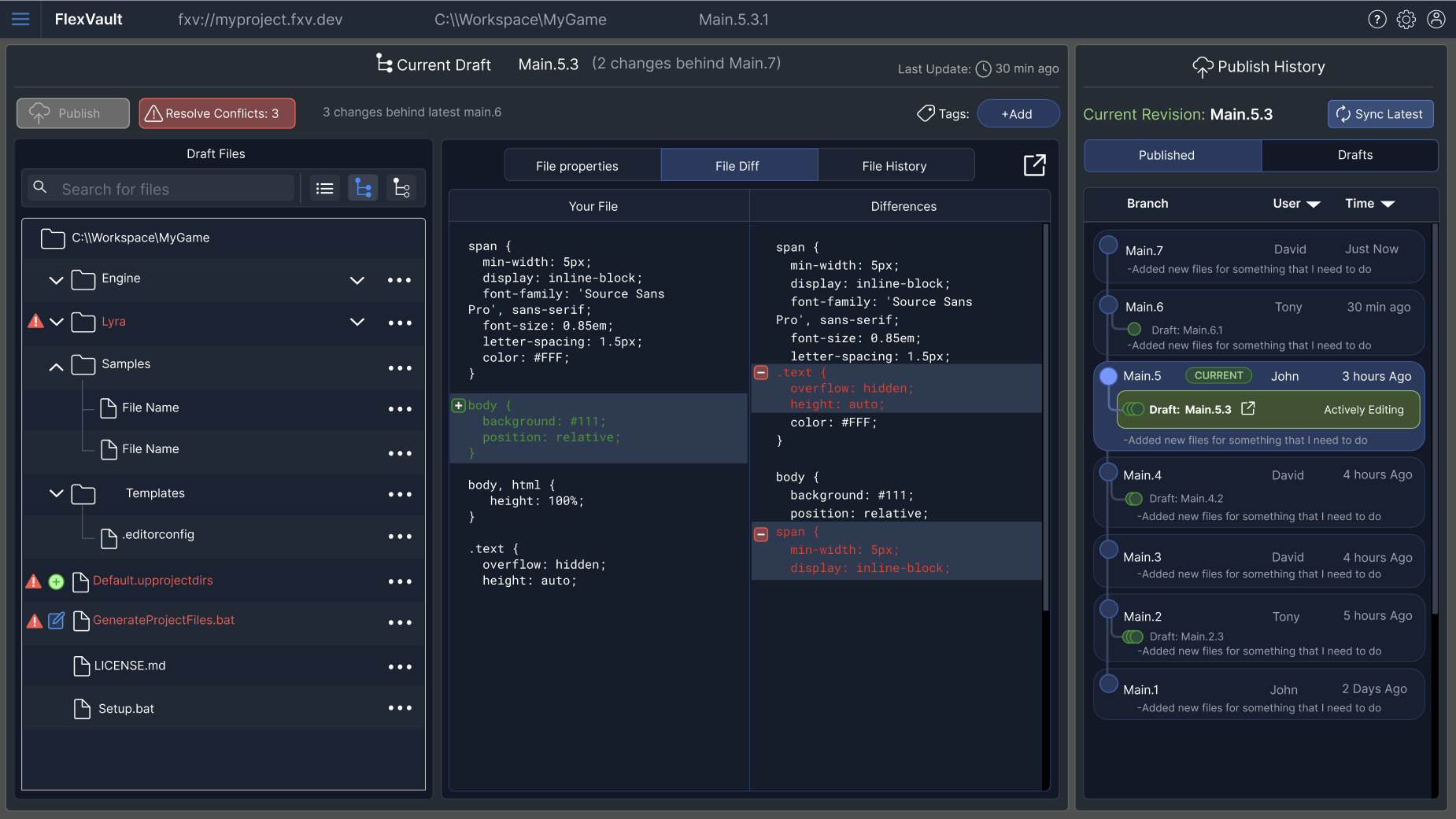Select the Main.7 revision node
Viewport: 1456px width, 819px height.
[x=1108, y=245]
